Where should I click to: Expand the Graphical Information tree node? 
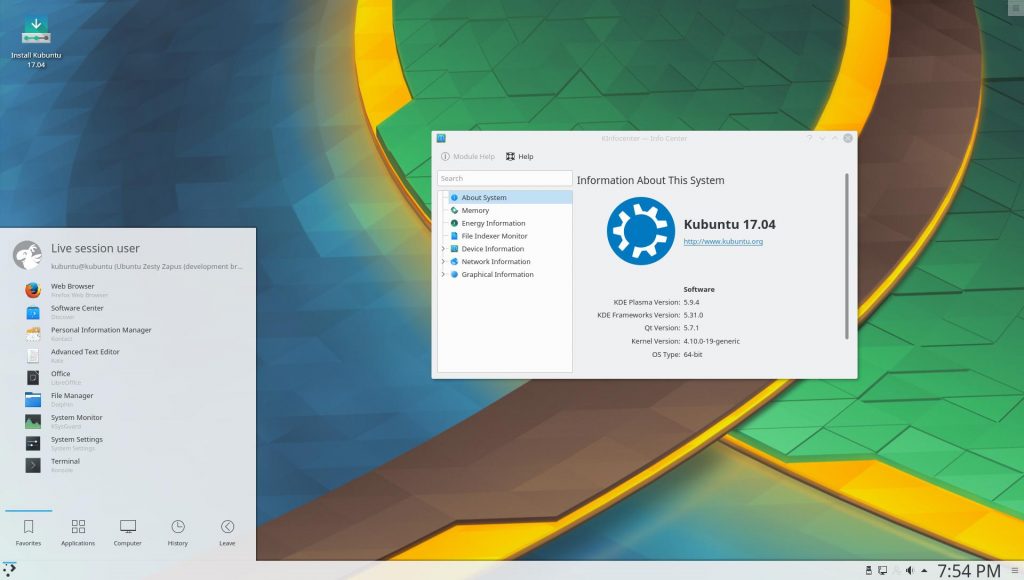(443, 274)
